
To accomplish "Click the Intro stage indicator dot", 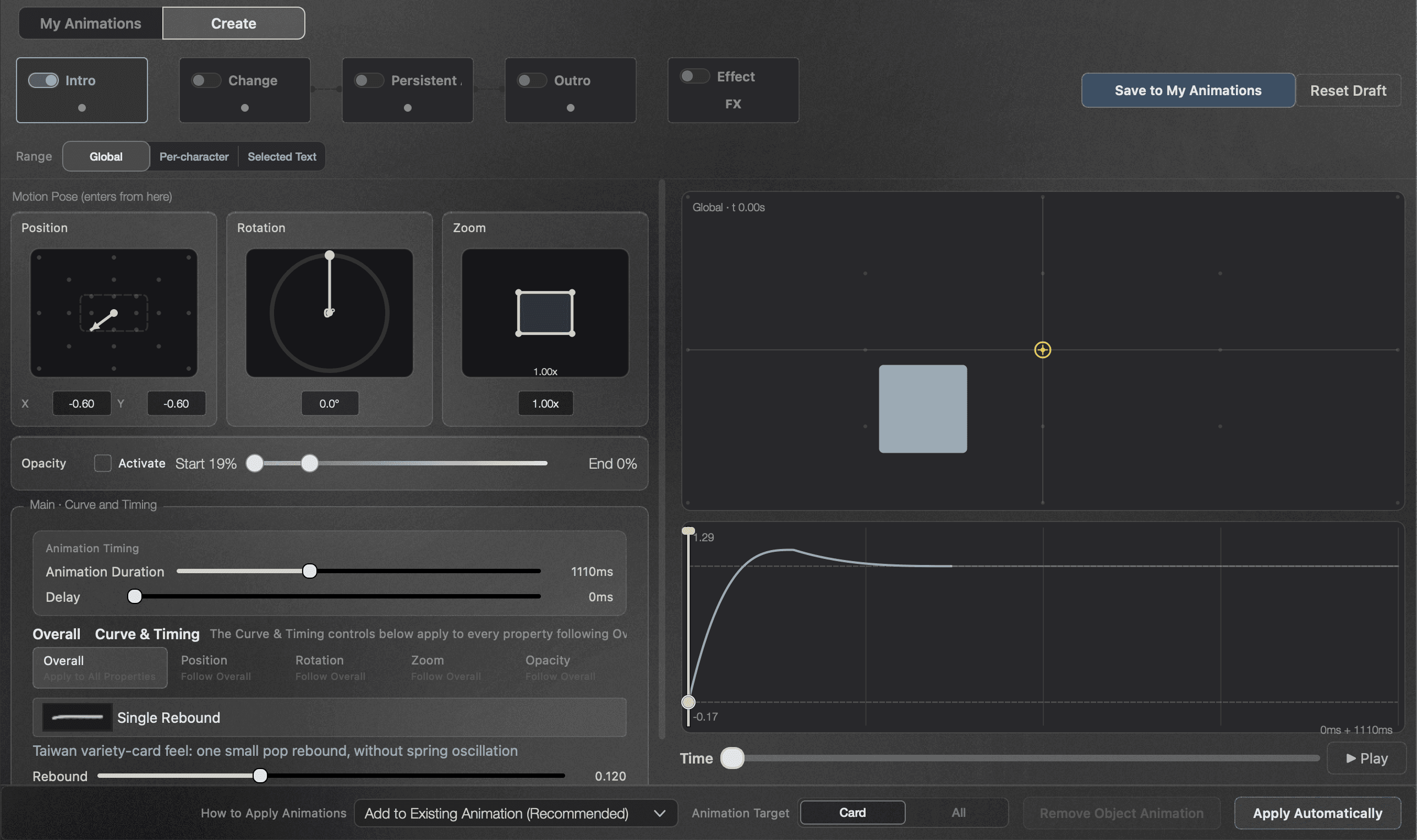I will (x=82, y=108).
